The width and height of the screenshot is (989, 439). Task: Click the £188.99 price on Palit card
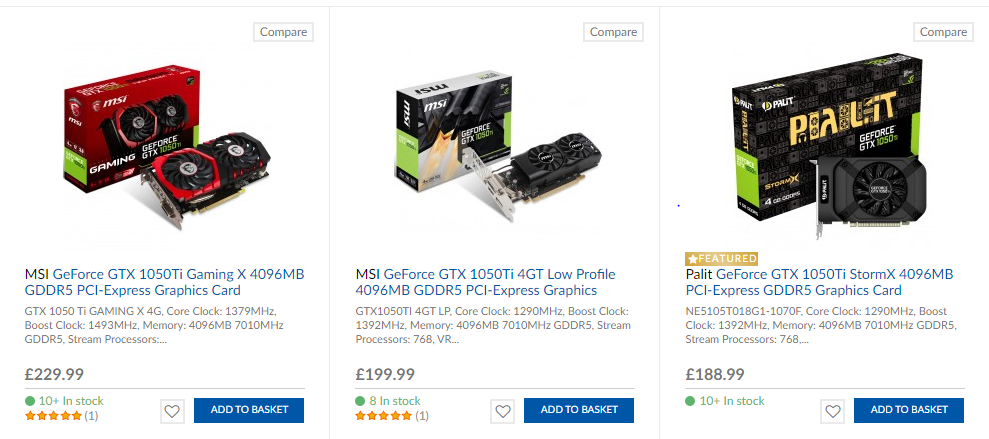point(714,374)
